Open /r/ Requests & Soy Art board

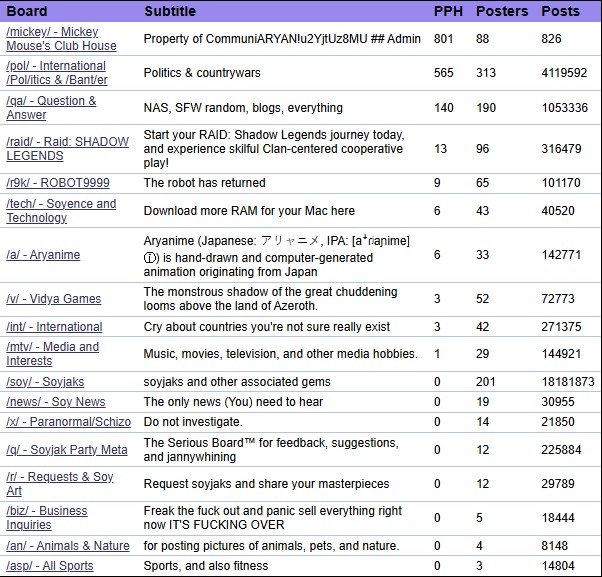(x=60, y=483)
